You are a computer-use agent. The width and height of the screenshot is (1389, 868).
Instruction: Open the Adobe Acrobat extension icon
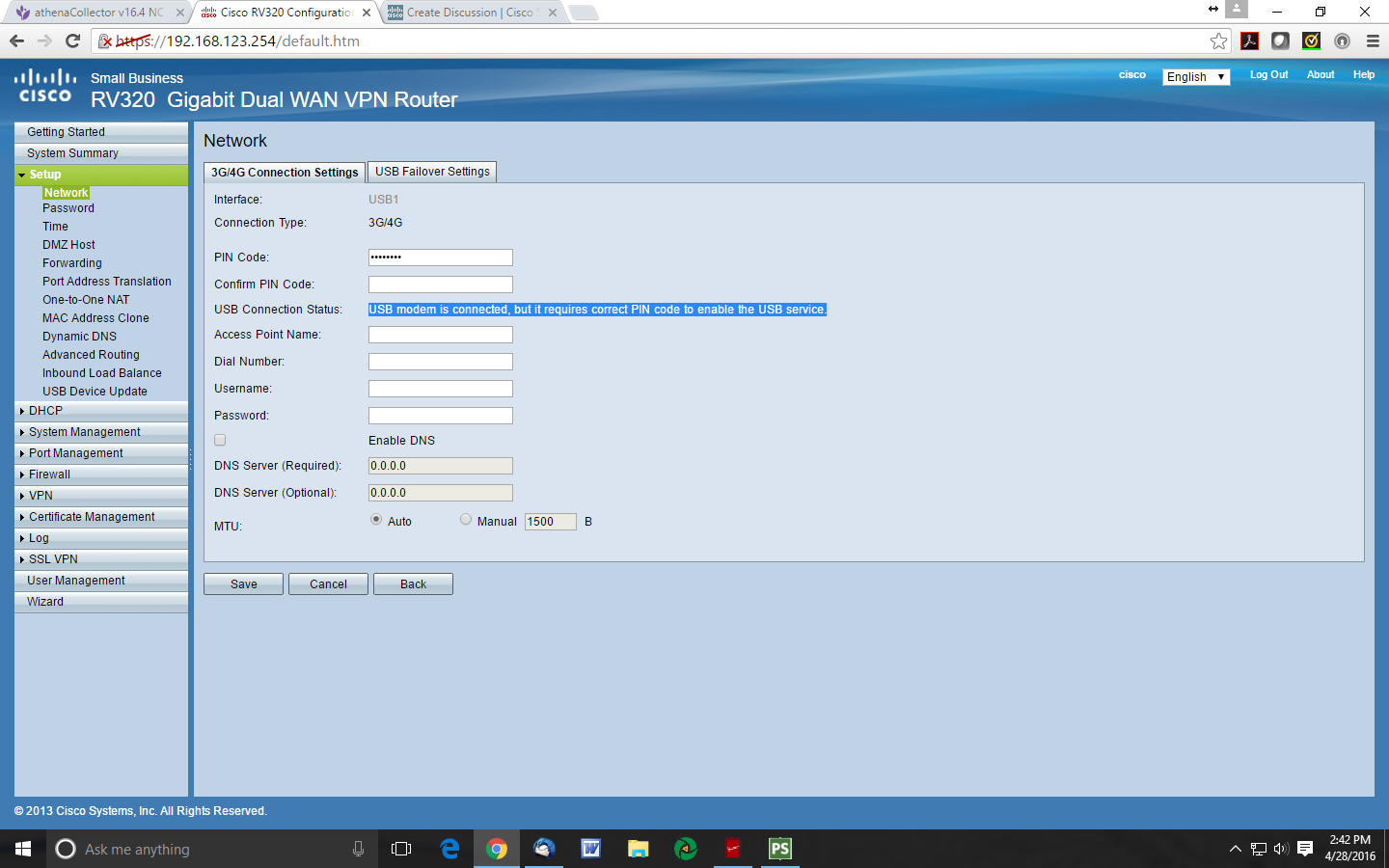[x=1249, y=41]
